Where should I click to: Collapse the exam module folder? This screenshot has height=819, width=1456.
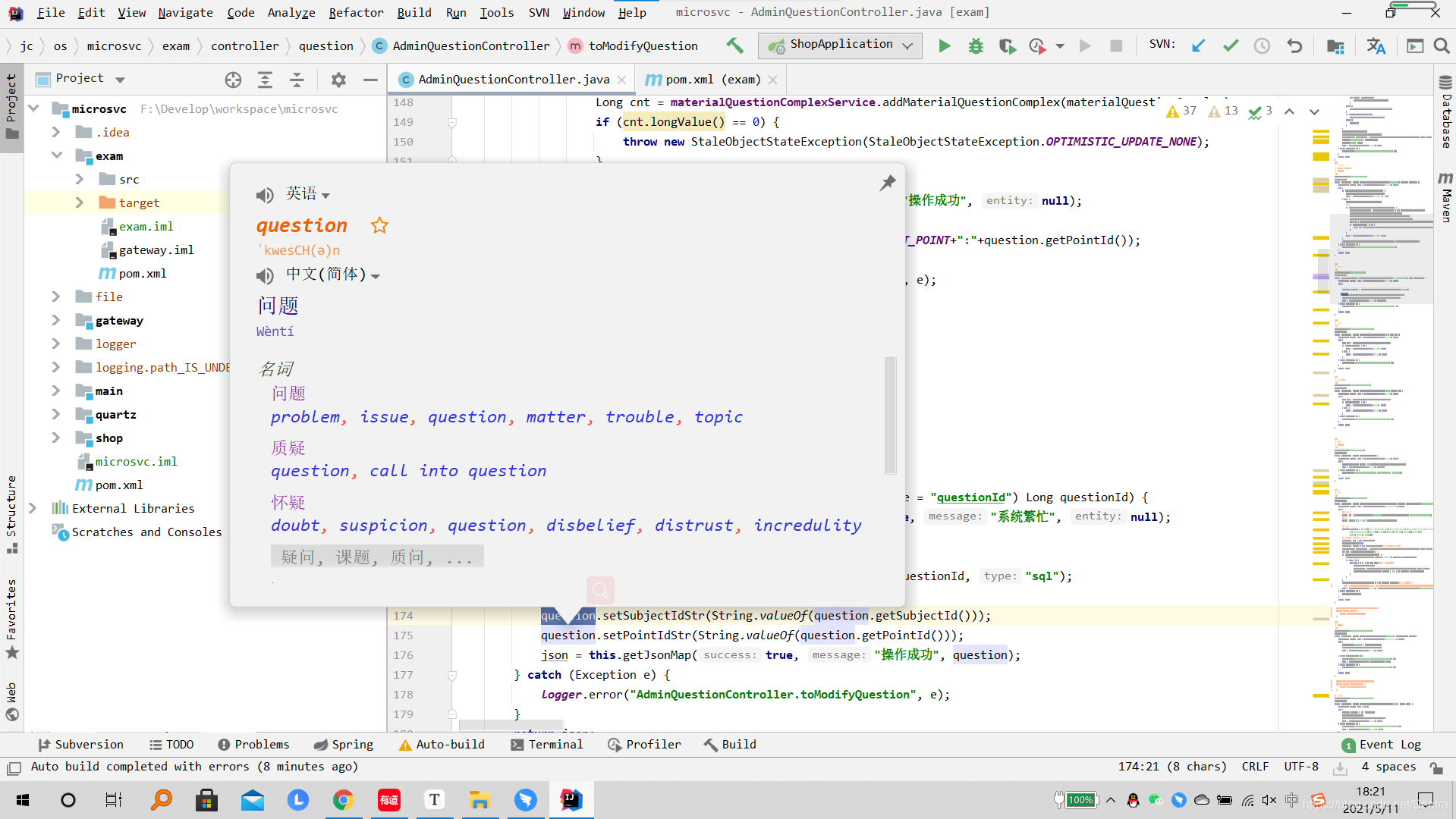point(56,155)
